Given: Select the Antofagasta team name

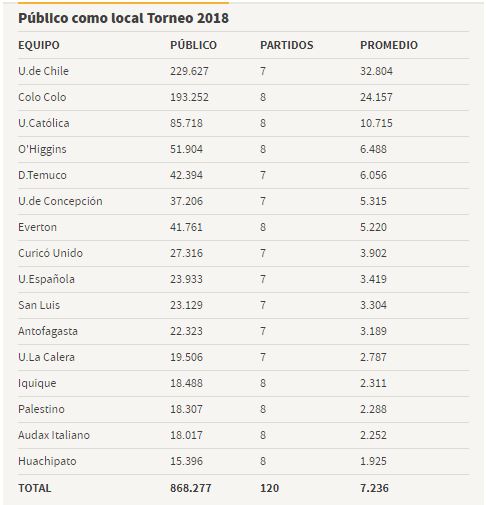Looking at the screenshot, I should click(48, 331).
